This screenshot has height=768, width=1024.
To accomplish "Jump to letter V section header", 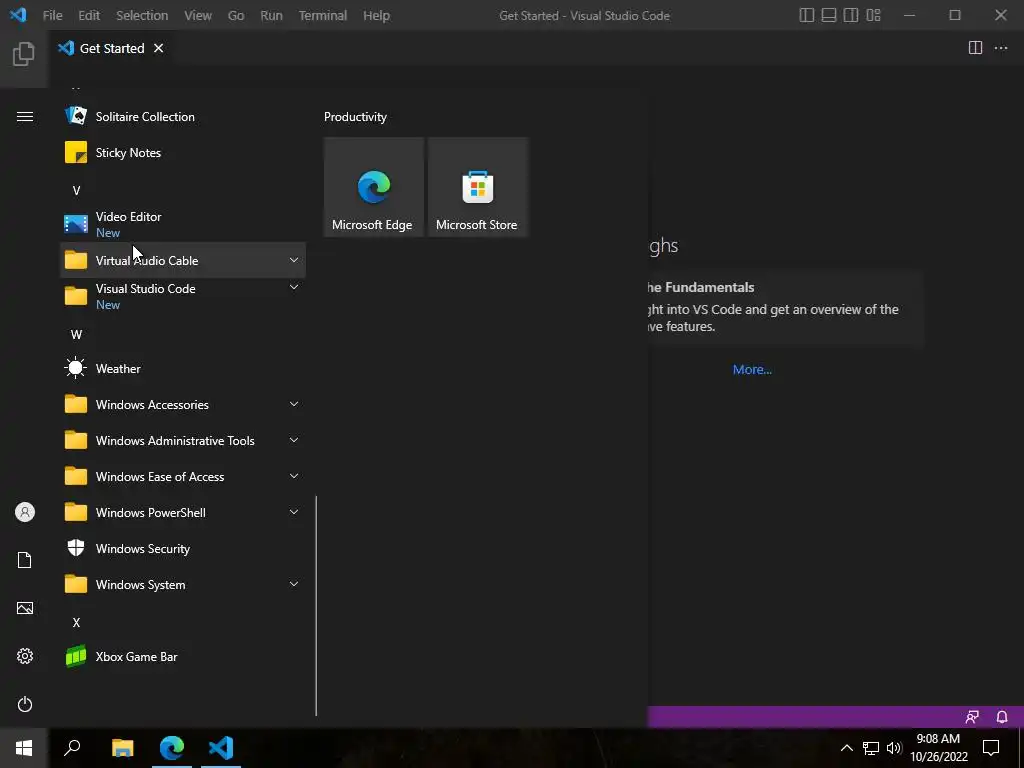I will 76,190.
